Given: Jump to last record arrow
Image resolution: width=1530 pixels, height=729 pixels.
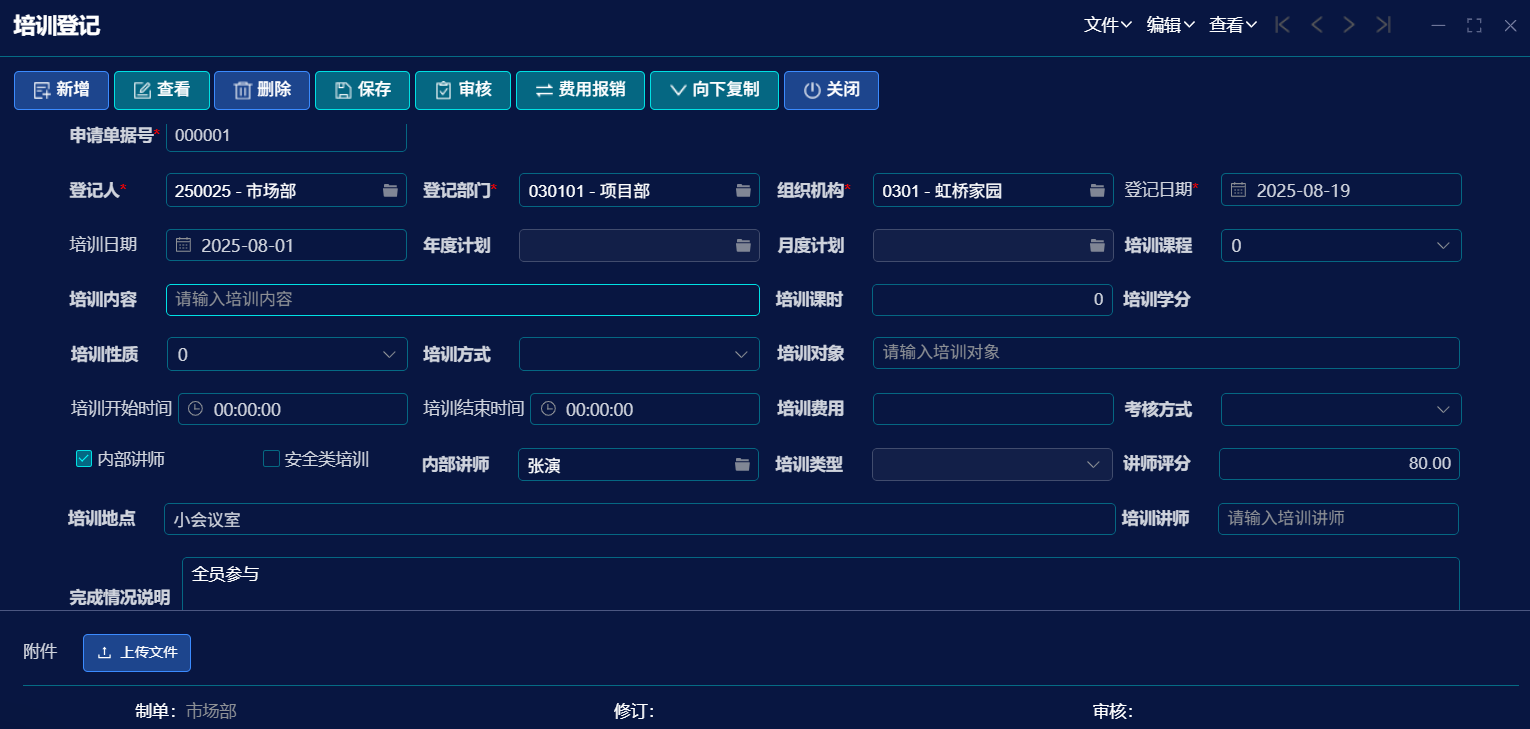Looking at the screenshot, I should 1383,25.
